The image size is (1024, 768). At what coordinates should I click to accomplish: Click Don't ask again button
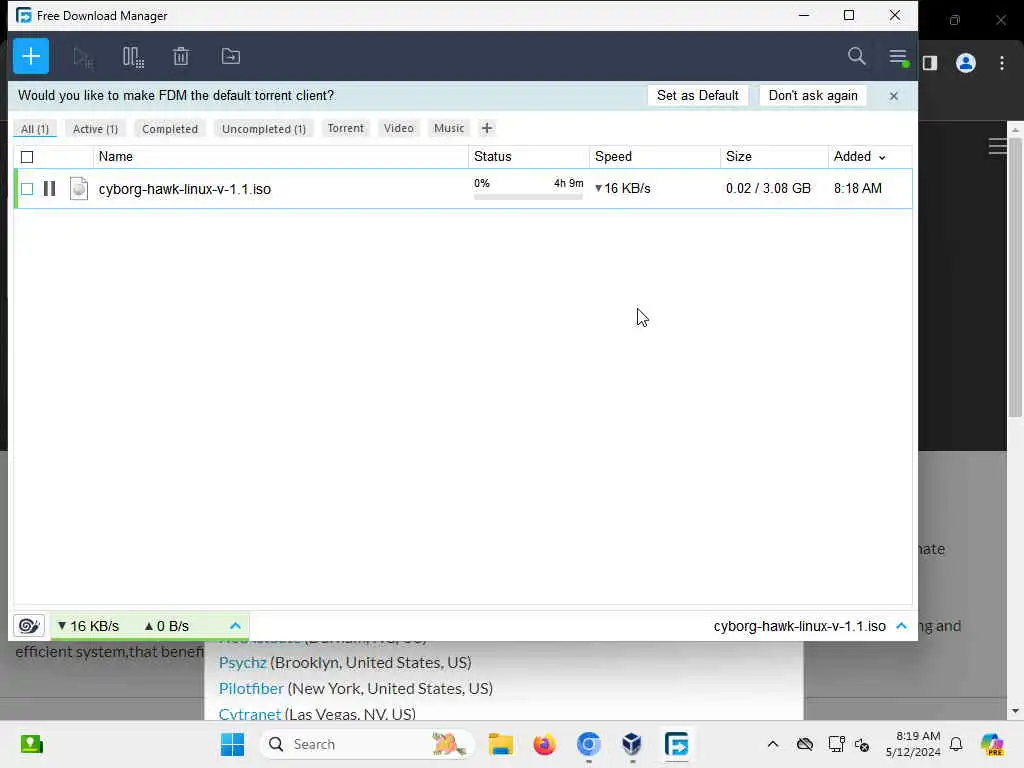coord(812,95)
